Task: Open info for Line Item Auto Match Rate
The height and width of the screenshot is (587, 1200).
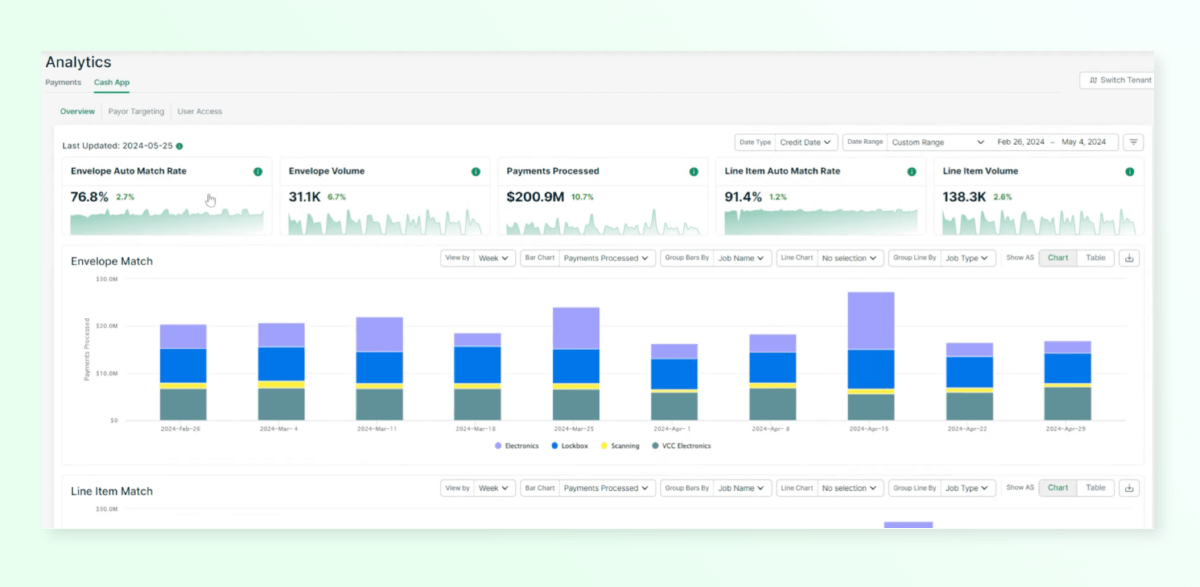Action: (911, 171)
